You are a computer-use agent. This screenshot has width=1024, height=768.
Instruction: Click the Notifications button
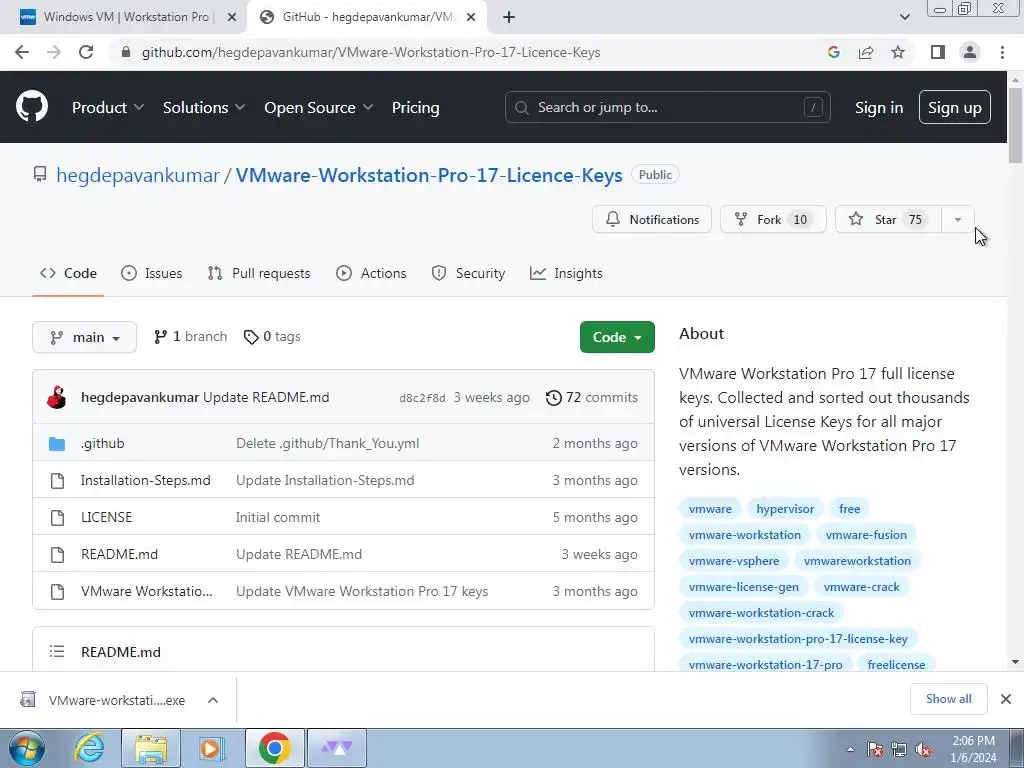tap(652, 219)
